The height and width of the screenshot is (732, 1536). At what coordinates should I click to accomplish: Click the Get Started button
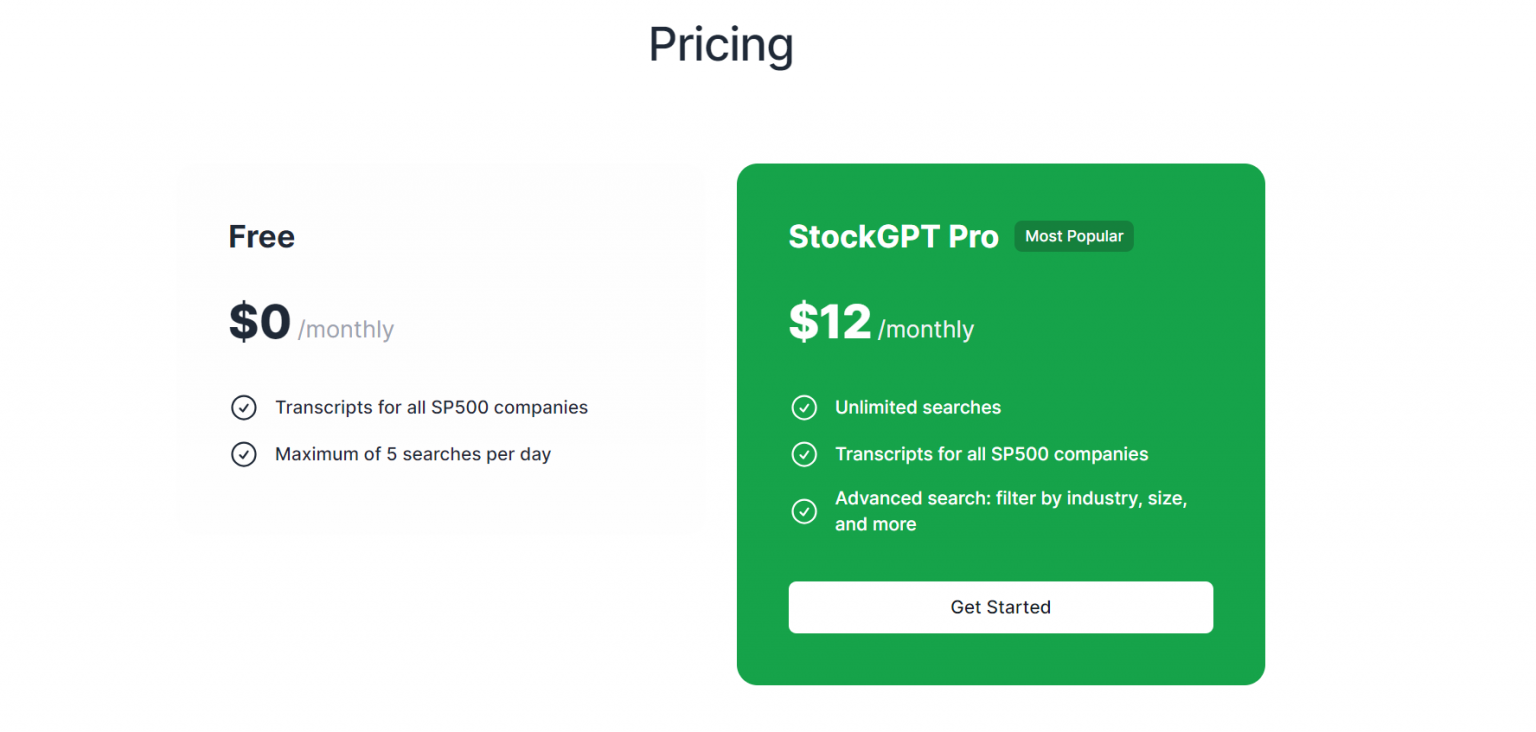pyautogui.click(x=1000, y=607)
